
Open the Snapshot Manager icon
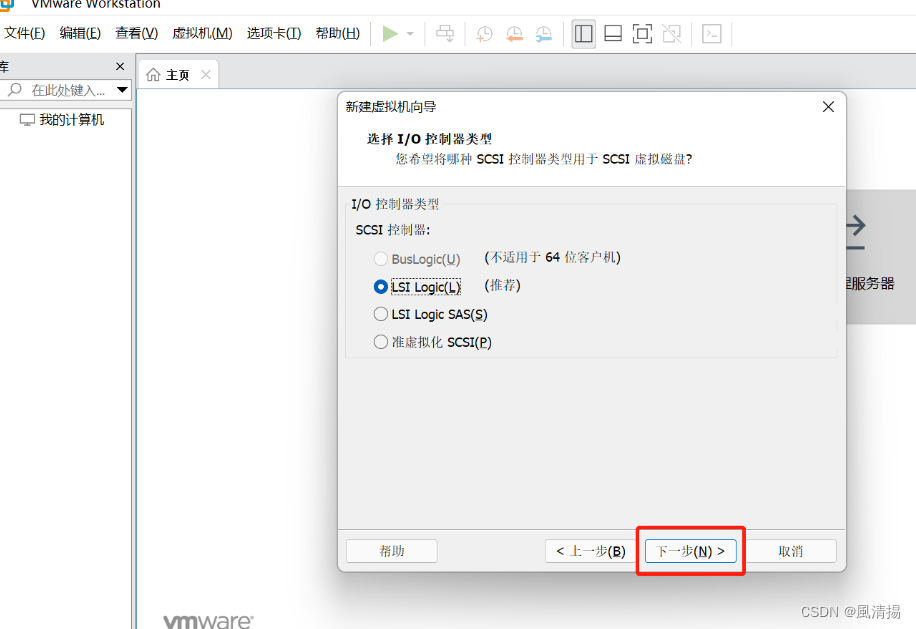(x=544, y=34)
